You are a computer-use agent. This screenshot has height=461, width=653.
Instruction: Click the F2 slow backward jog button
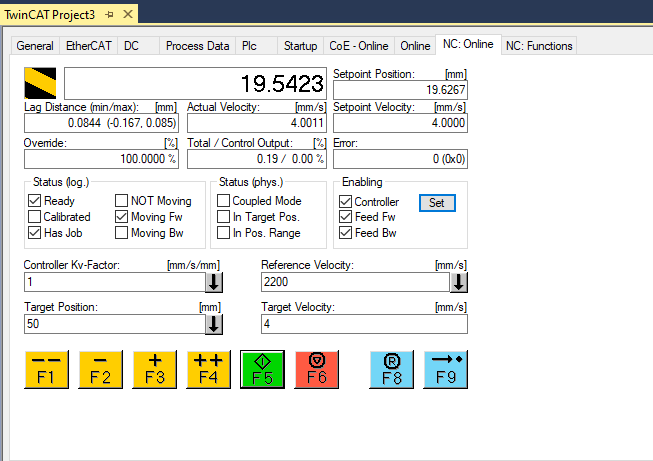pyautogui.click(x=100, y=369)
